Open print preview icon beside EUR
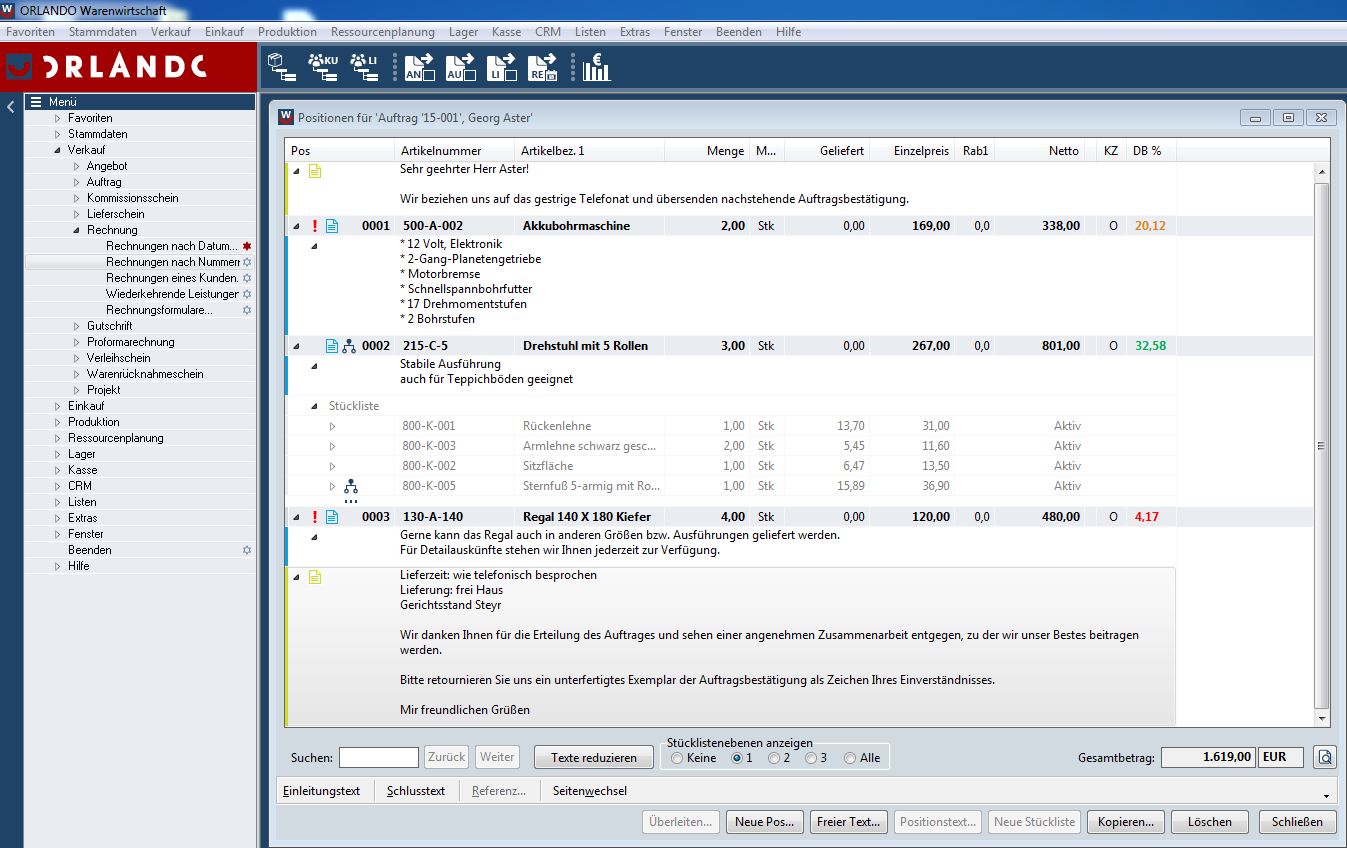 pos(1325,757)
